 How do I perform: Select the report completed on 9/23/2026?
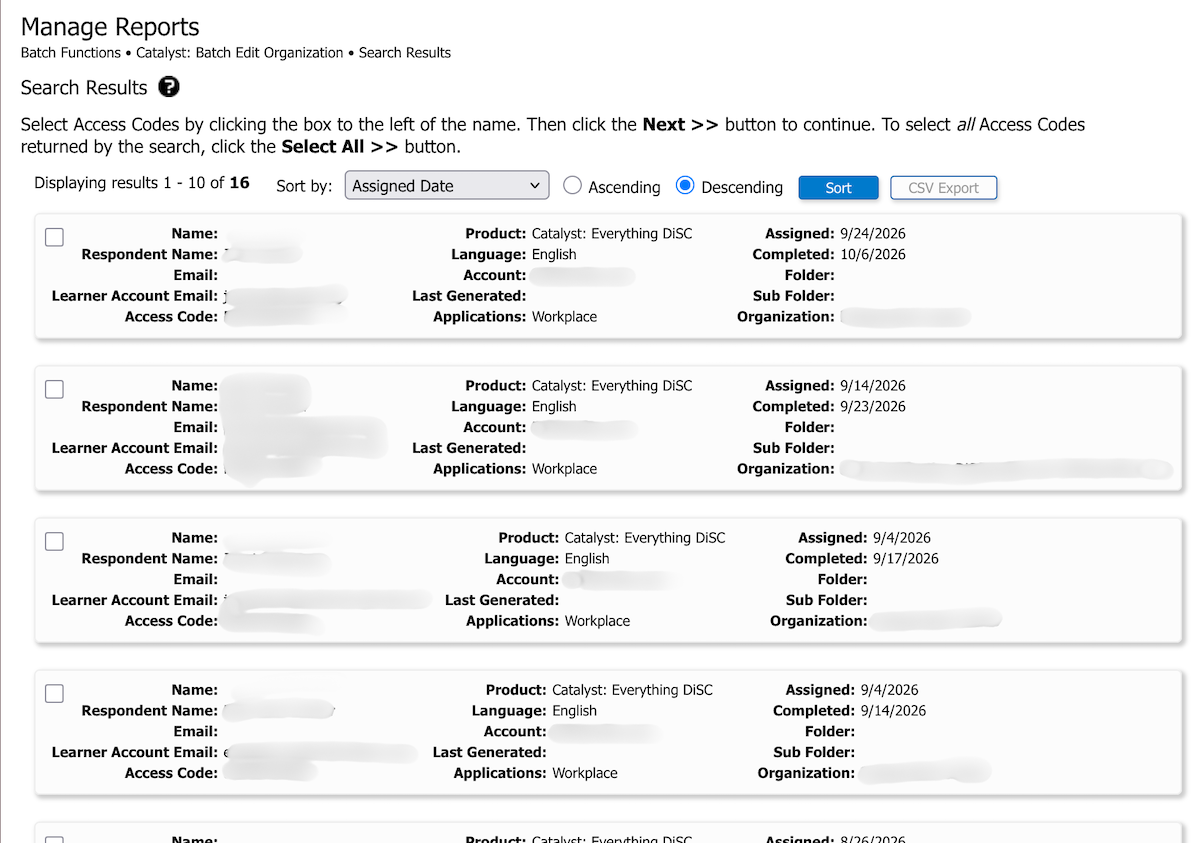click(55, 389)
